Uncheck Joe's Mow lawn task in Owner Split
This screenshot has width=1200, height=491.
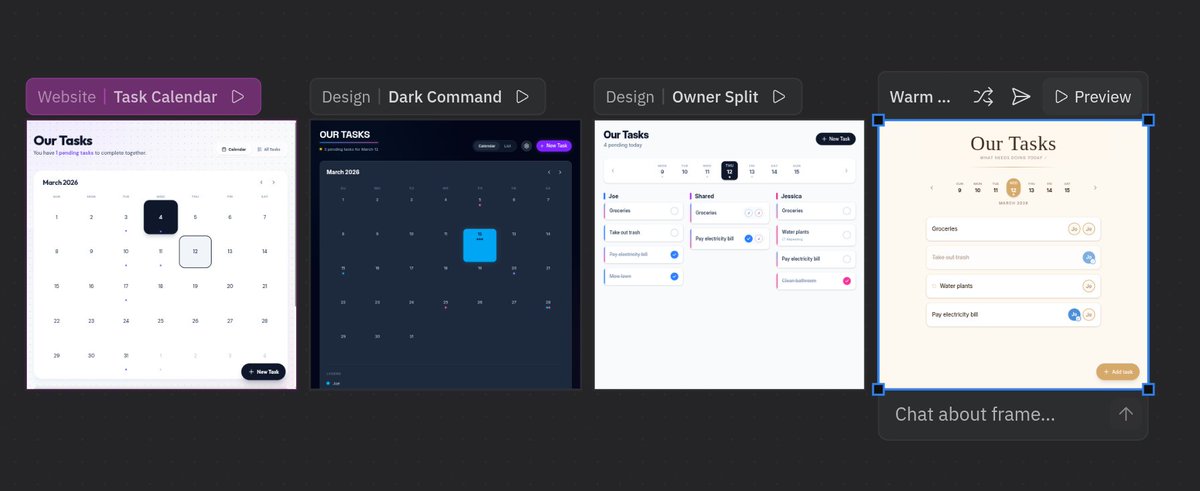click(674, 276)
